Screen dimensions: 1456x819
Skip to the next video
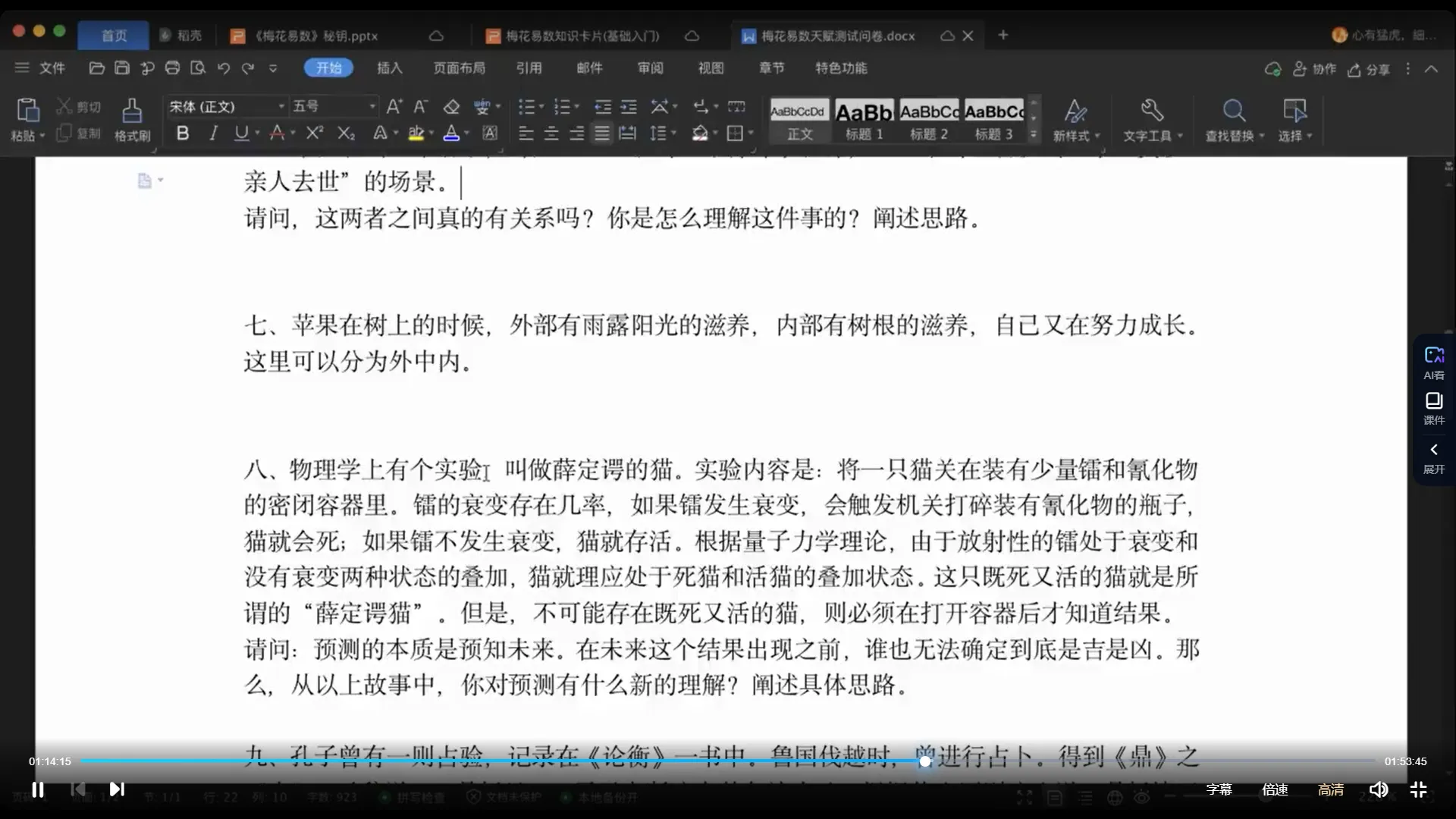[x=117, y=789]
